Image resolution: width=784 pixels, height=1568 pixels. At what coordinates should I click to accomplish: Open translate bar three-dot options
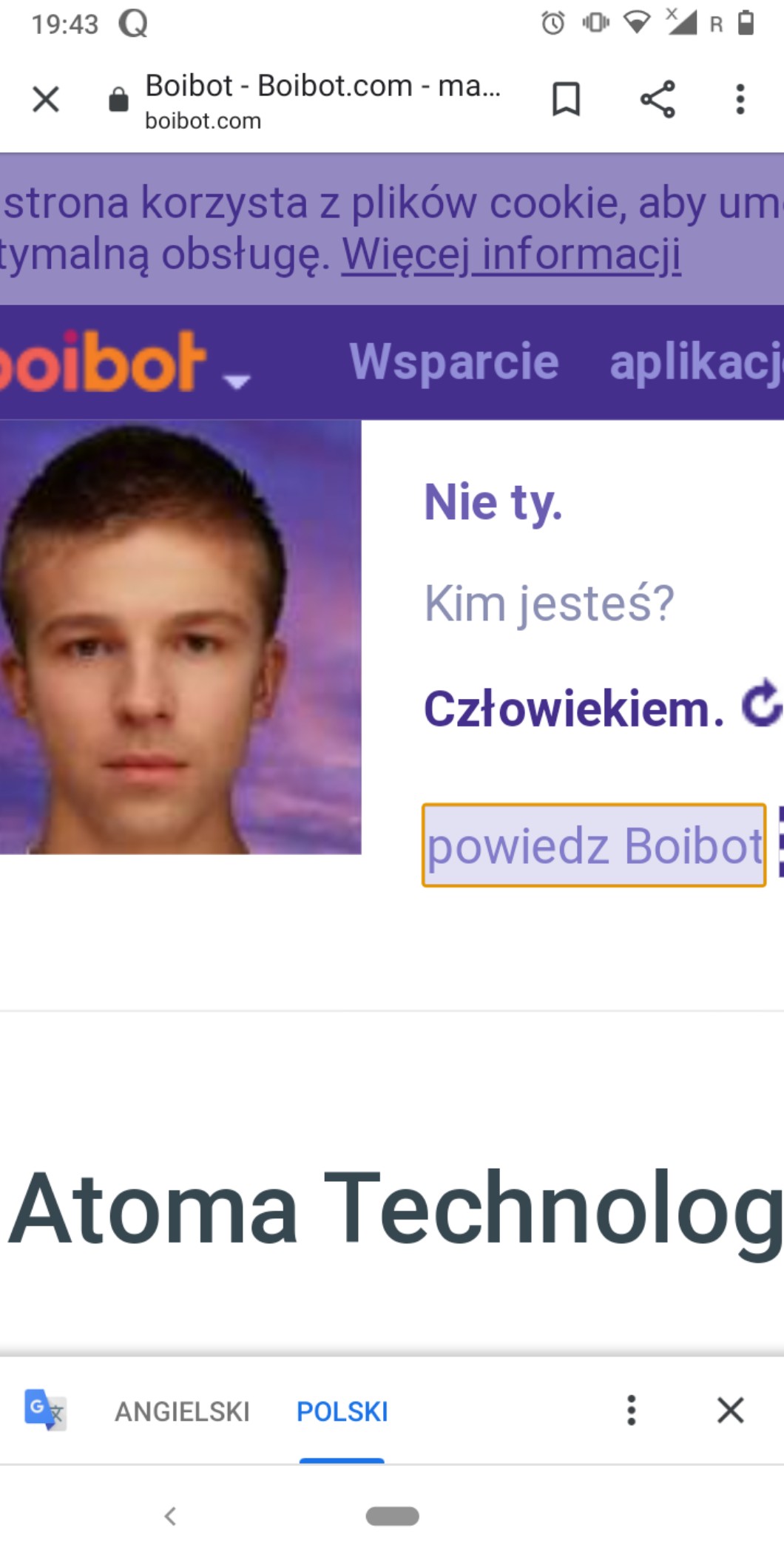click(x=631, y=1410)
